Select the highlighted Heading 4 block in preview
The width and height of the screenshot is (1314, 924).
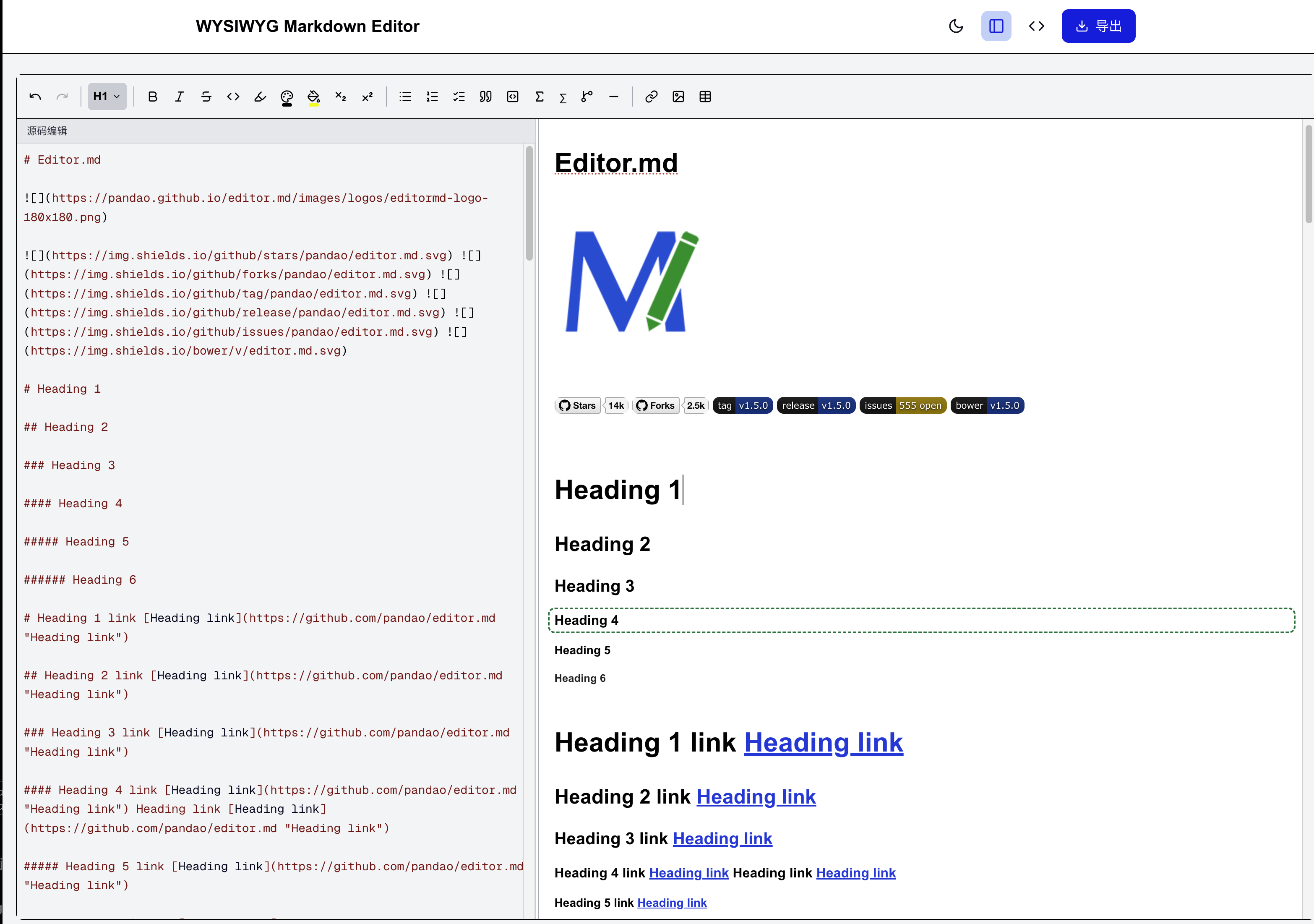click(921, 621)
